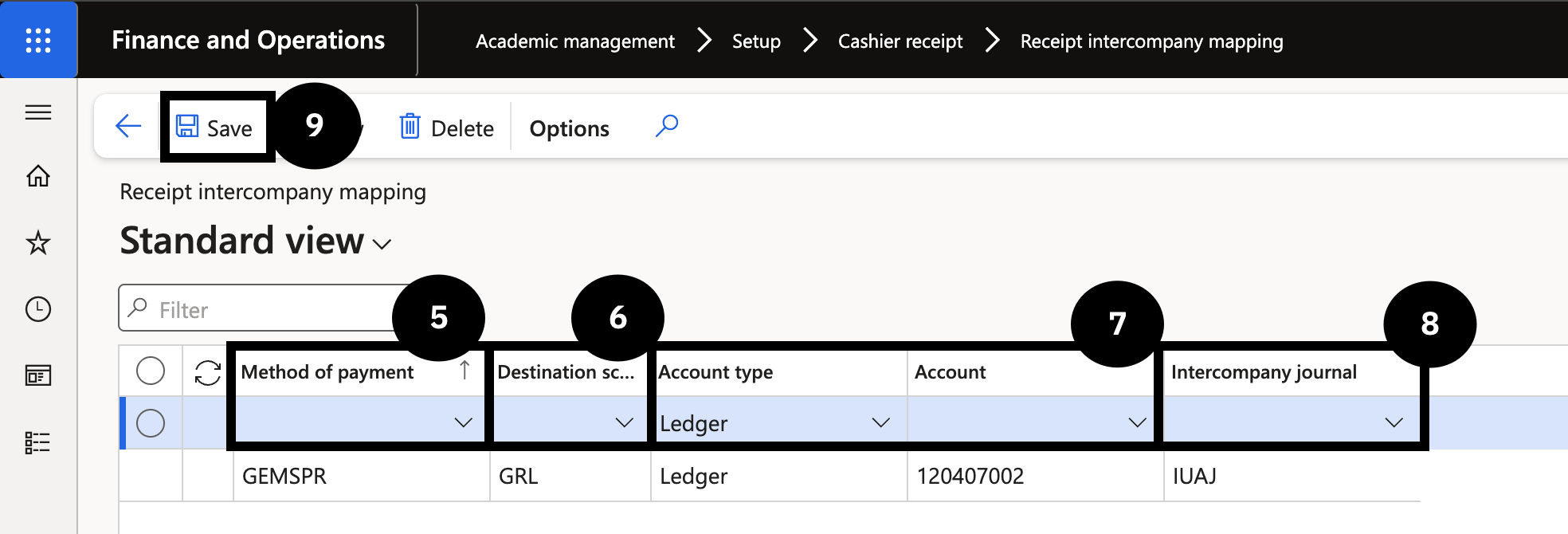Open Favorites star in sidebar
Image resolution: width=1568 pixels, height=534 pixels.
(x=38, y=242)
